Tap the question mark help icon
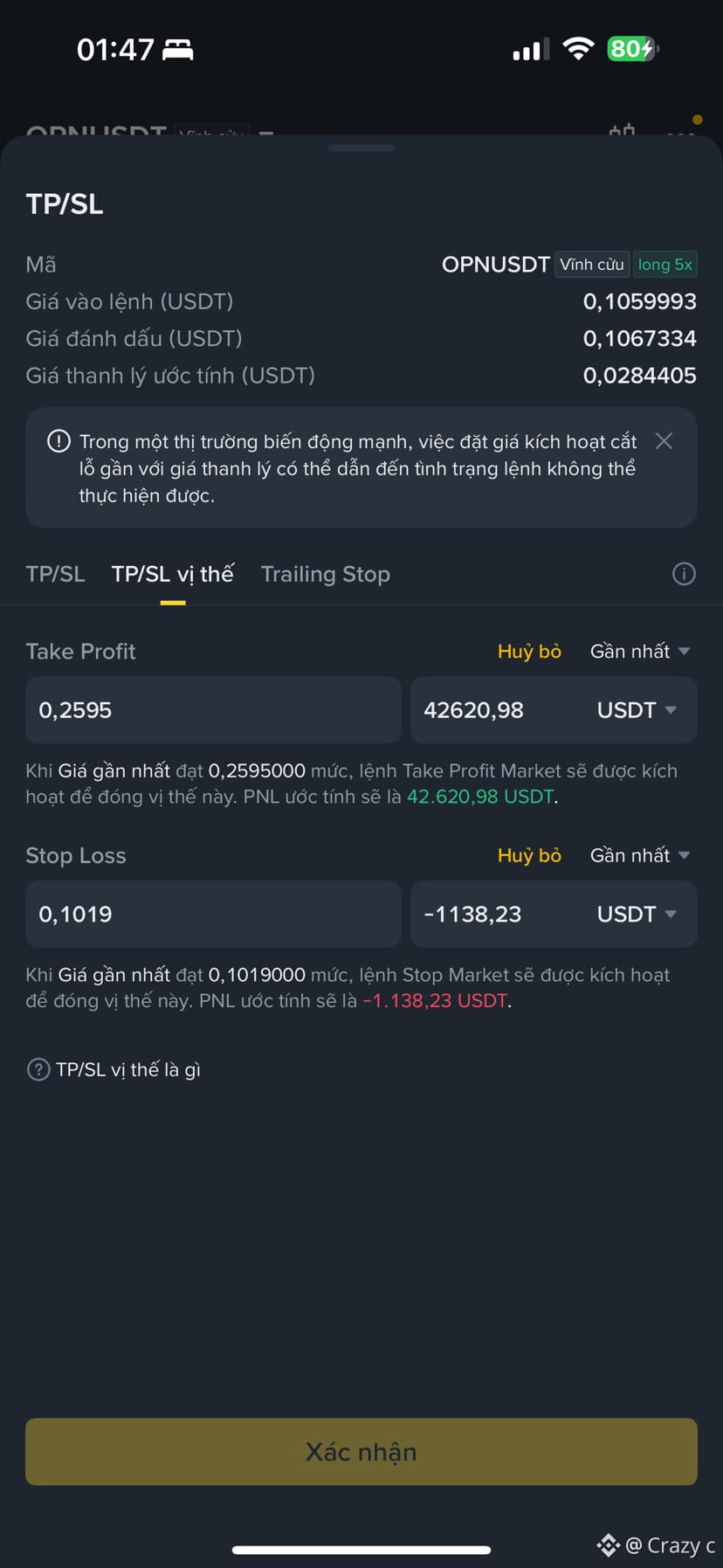Screen dimensions: 723x1568 pos(38,1069)
